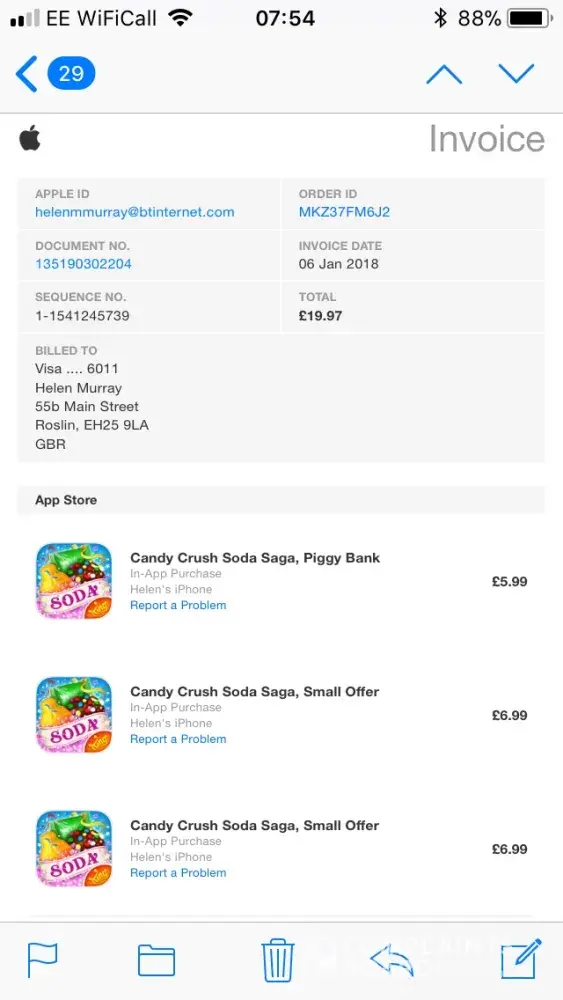The image size is (563, 1000).
Task: Open document number 135190302204 link
Action: [84, 264]
